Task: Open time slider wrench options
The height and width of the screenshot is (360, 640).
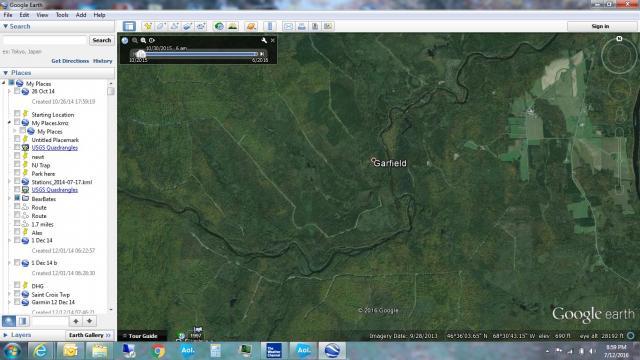Action: click(264, 40)
